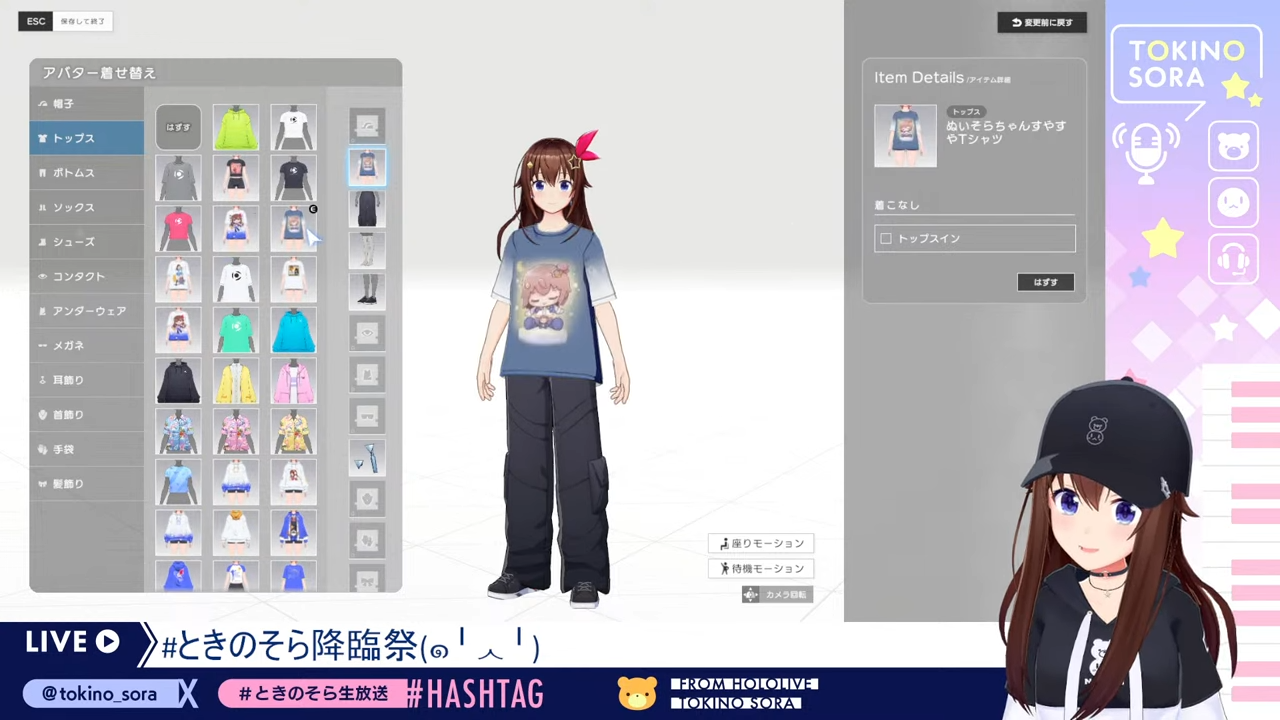Click the headset icon in overlay

[x=1234, y=260]
